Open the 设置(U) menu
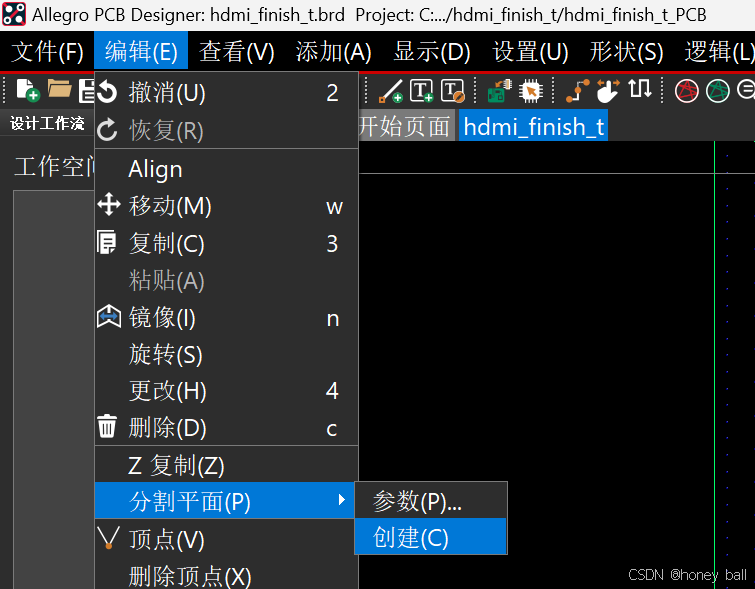The image size is (755, 589). pos(530,52)
